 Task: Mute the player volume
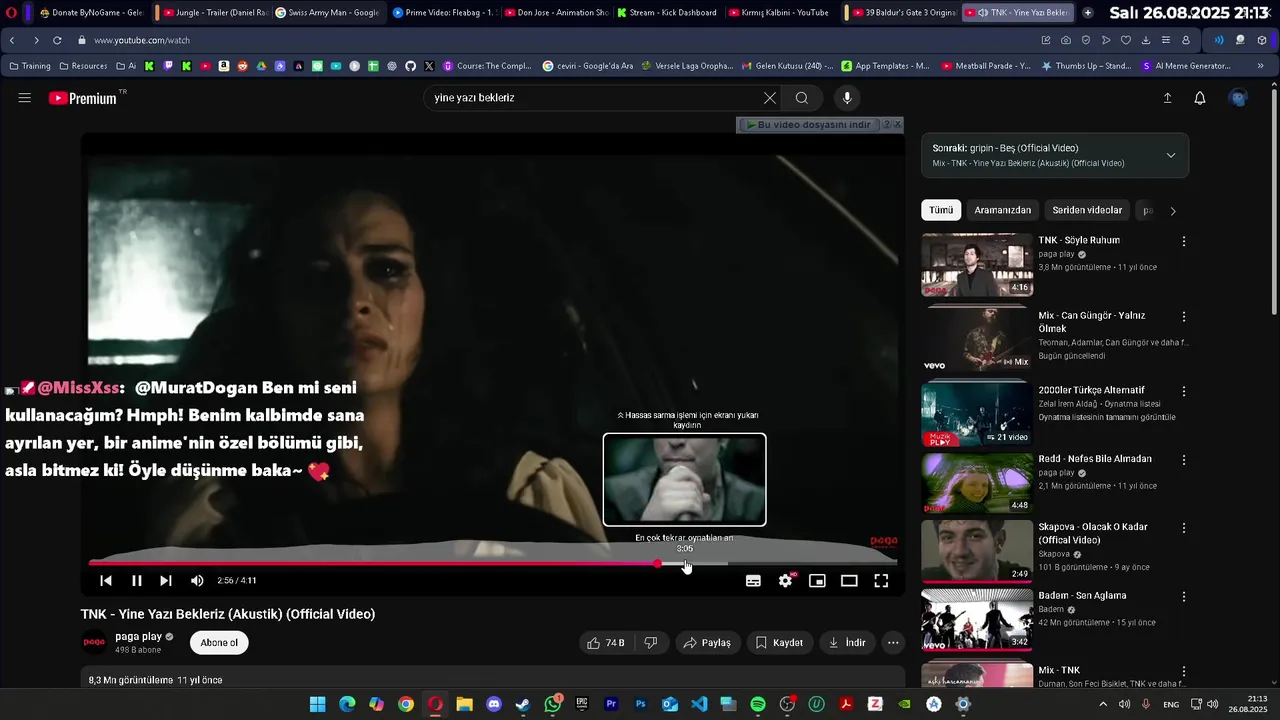coord(197,580)
